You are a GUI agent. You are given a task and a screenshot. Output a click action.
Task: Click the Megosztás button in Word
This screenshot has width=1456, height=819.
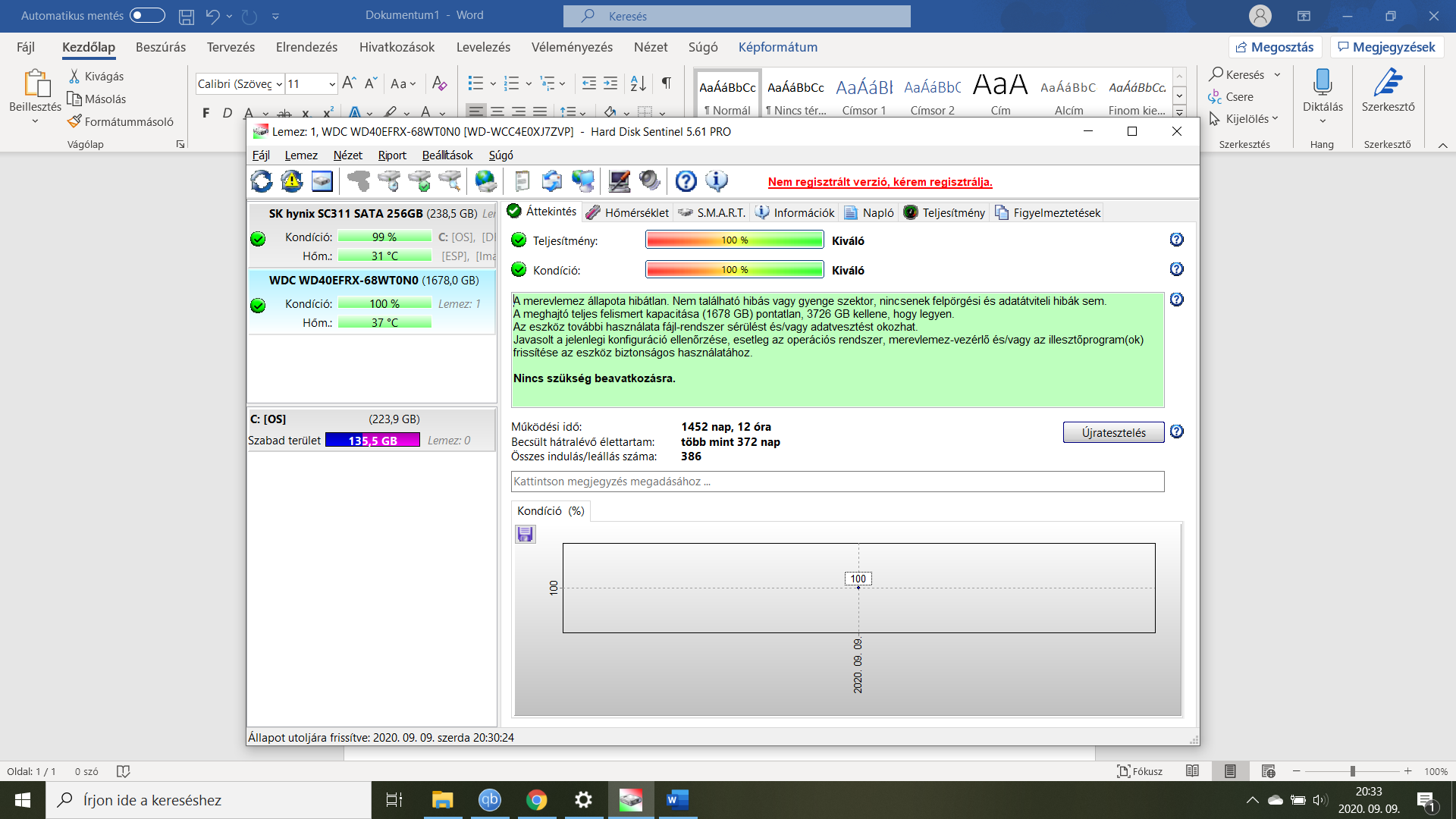(x=1275, y=47)
